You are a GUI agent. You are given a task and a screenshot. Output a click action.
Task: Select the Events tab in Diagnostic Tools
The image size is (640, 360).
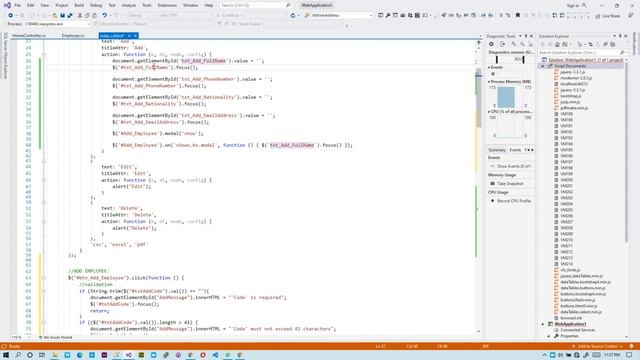click(x=515, y=150)
